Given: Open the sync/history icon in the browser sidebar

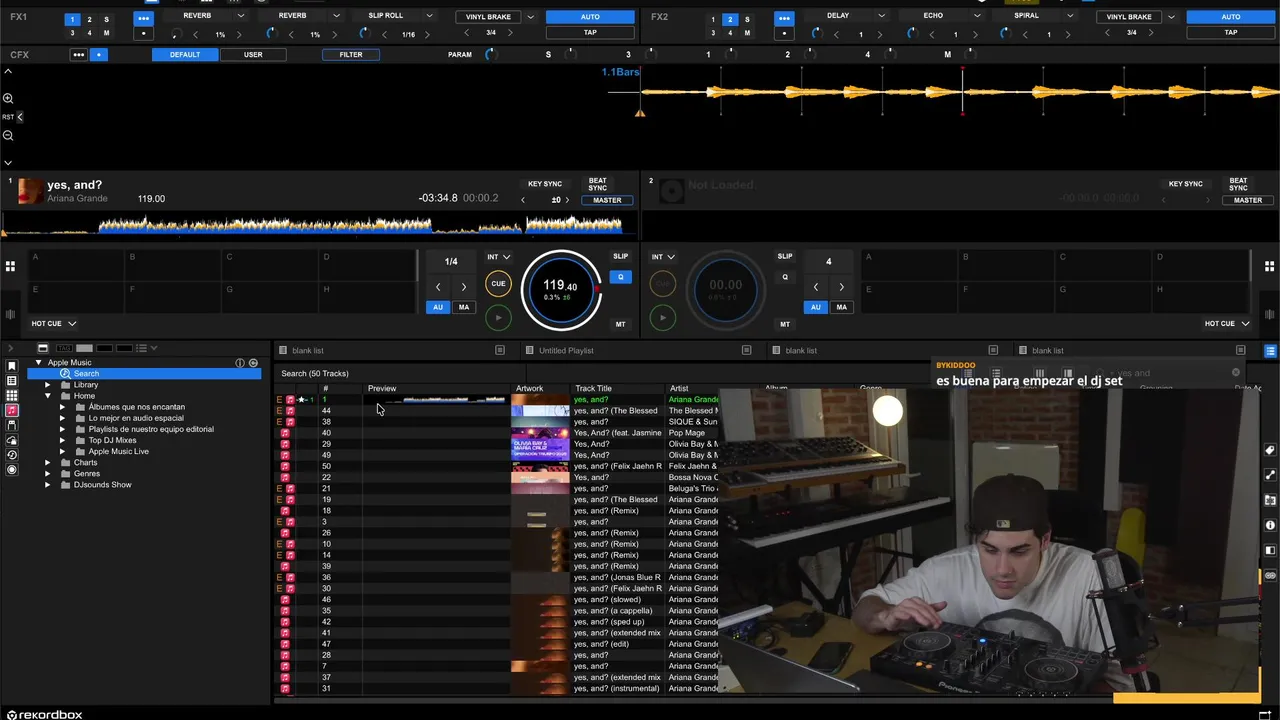Looking at the screenshot, I should (x=12, y=455).
